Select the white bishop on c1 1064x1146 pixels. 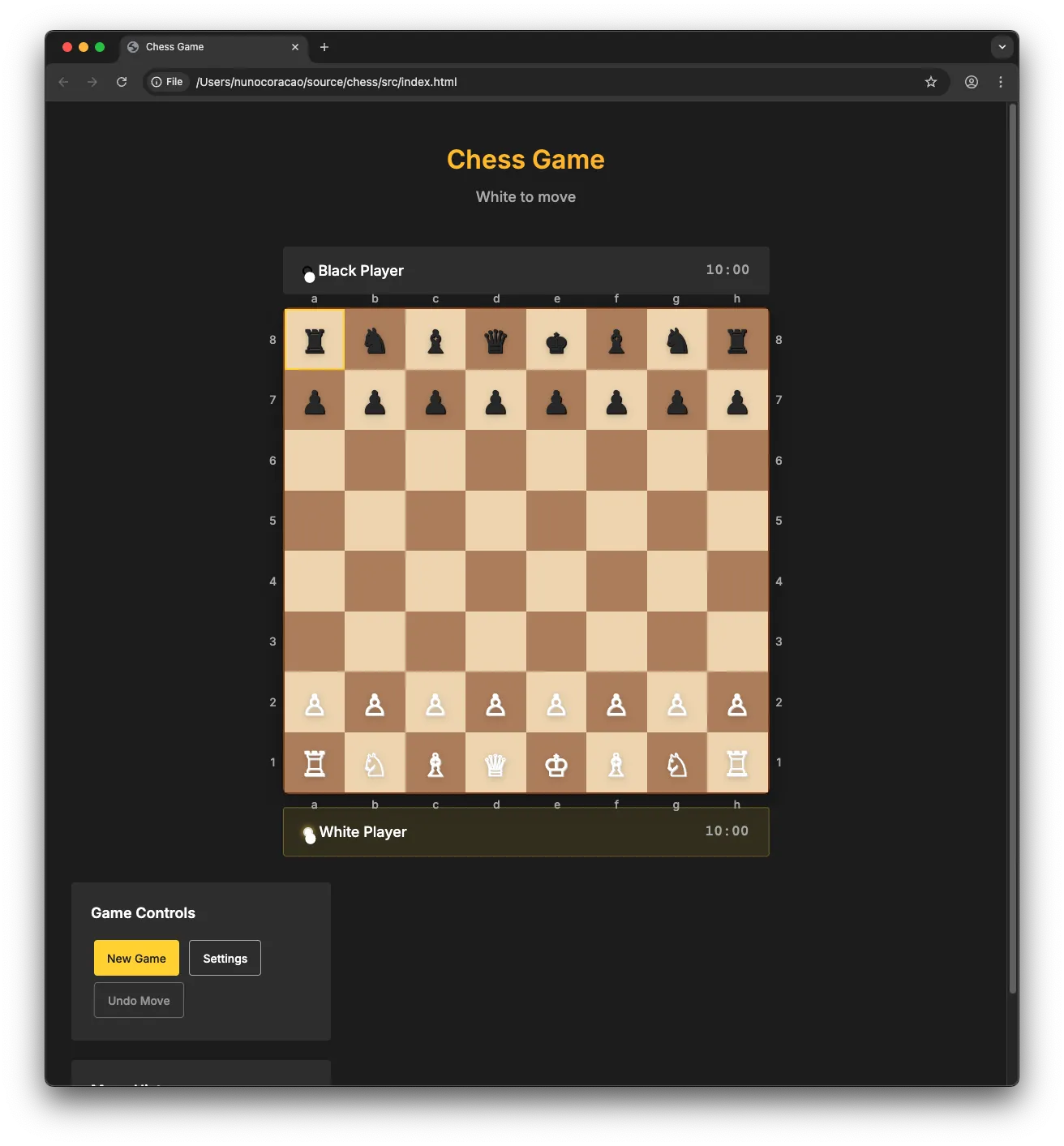435,763
